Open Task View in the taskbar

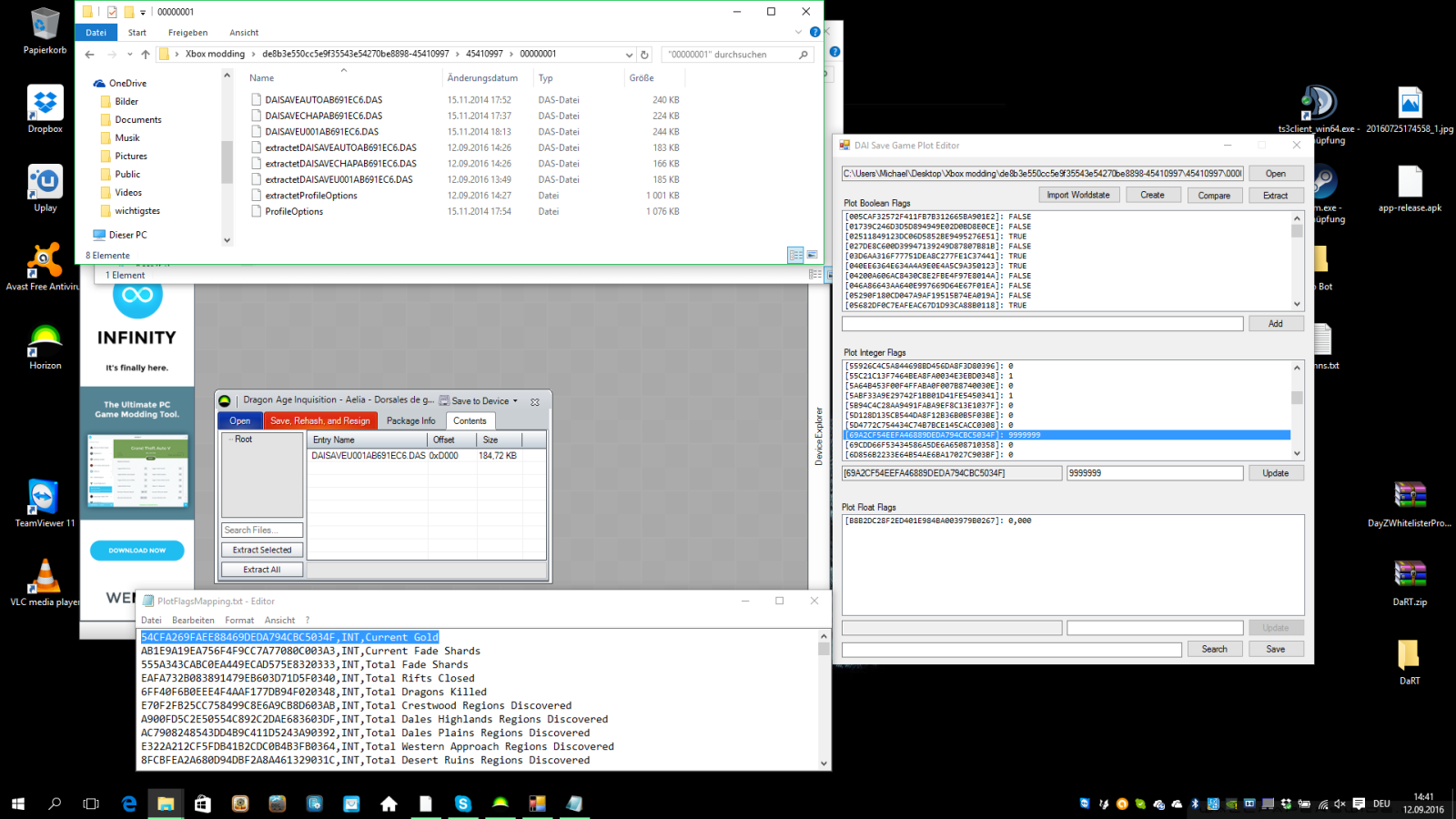(91, 804)
